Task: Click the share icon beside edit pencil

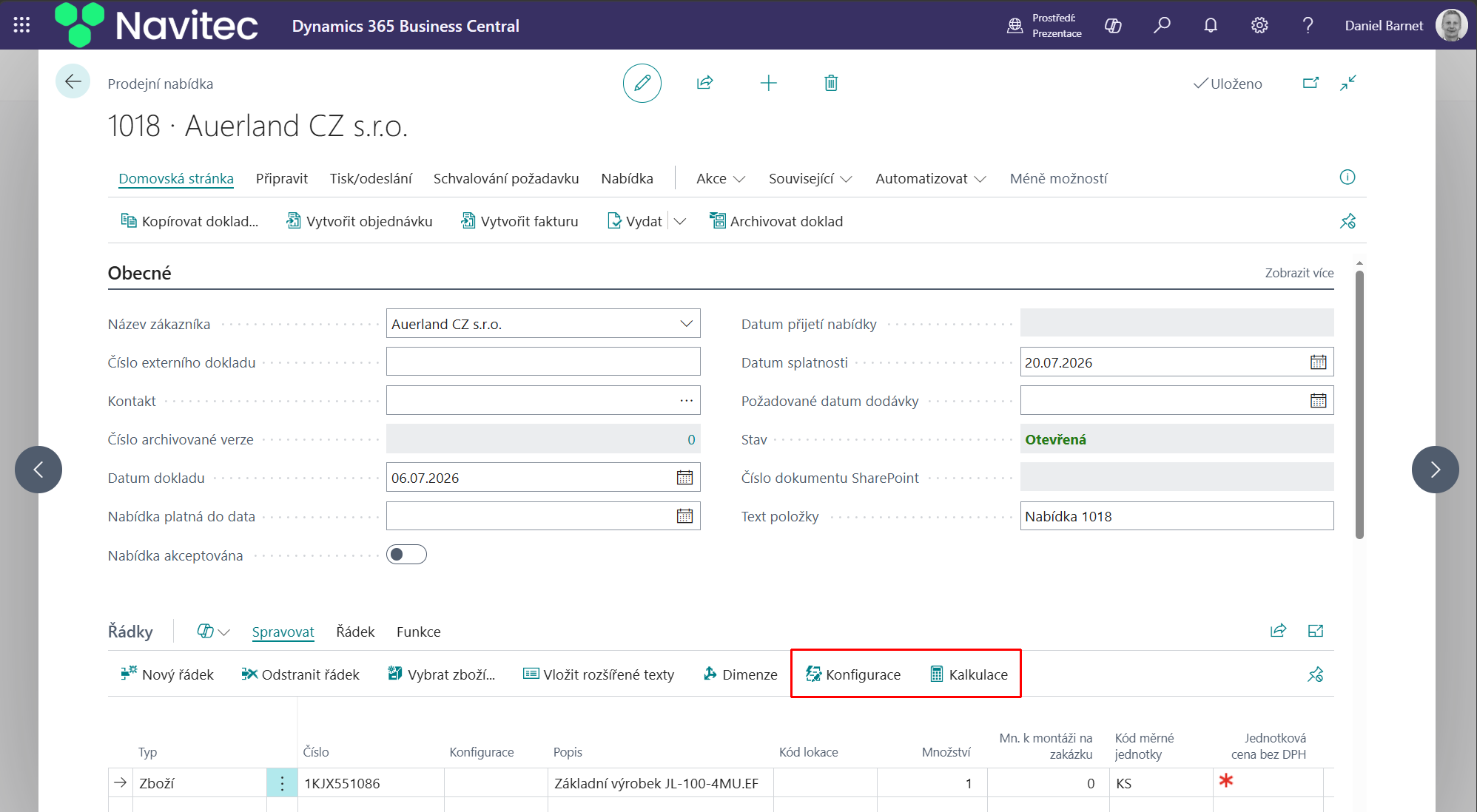Action: [x=705, y=83]
